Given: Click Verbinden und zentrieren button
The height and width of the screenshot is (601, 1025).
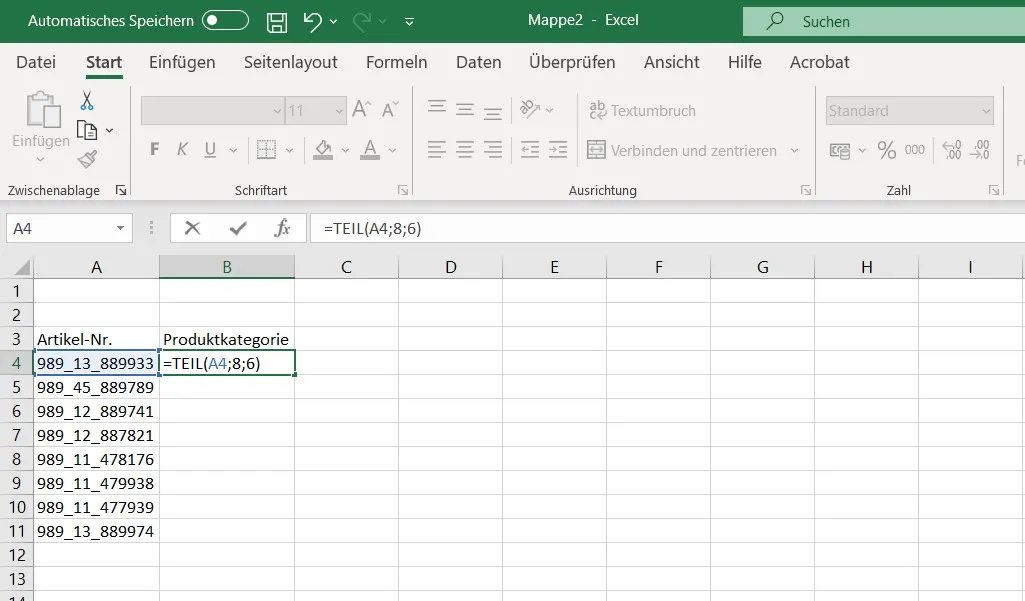Looking at the screenshot, I should click(682, 151).
